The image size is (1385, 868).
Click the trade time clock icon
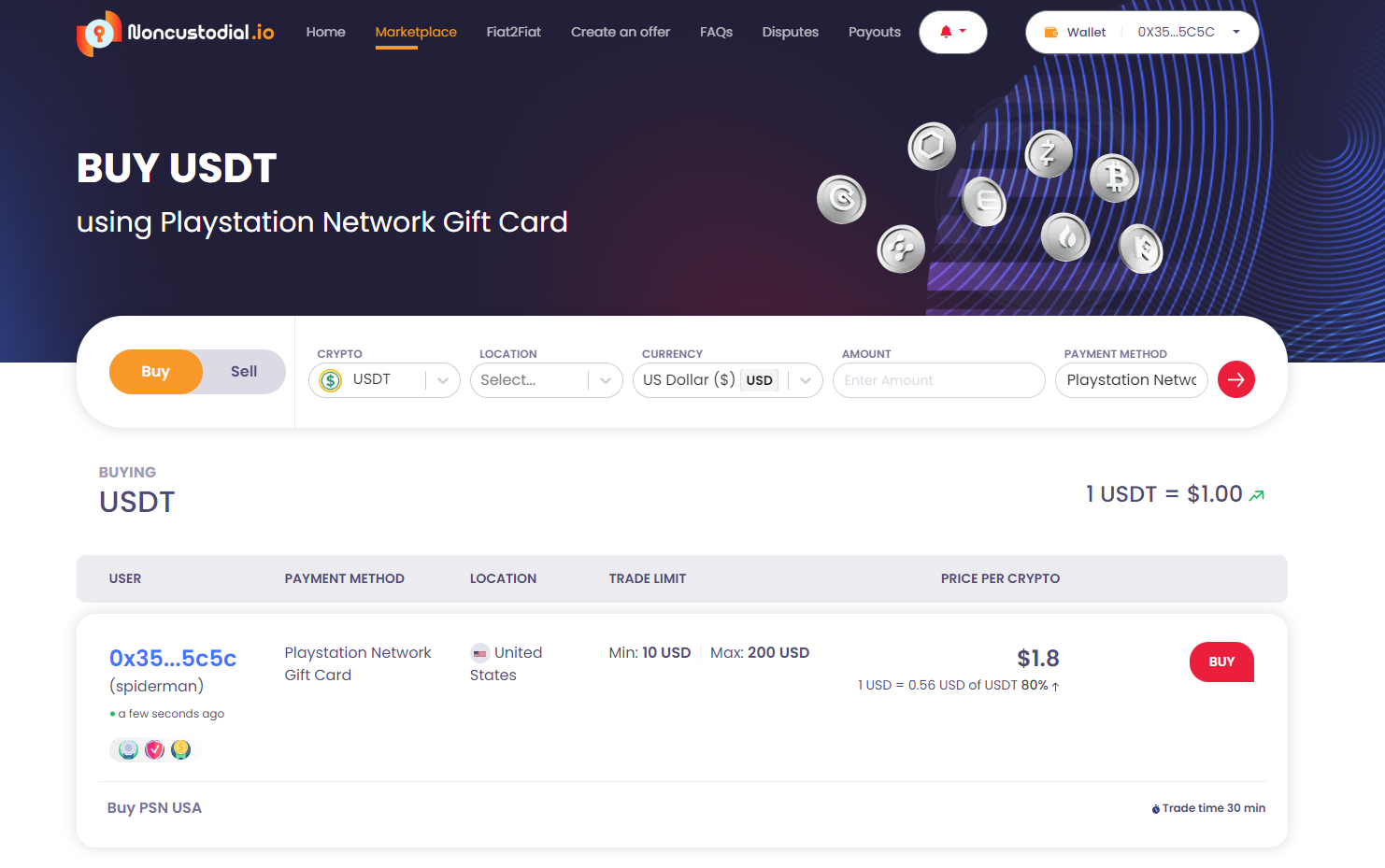(x=1156, y=809)
